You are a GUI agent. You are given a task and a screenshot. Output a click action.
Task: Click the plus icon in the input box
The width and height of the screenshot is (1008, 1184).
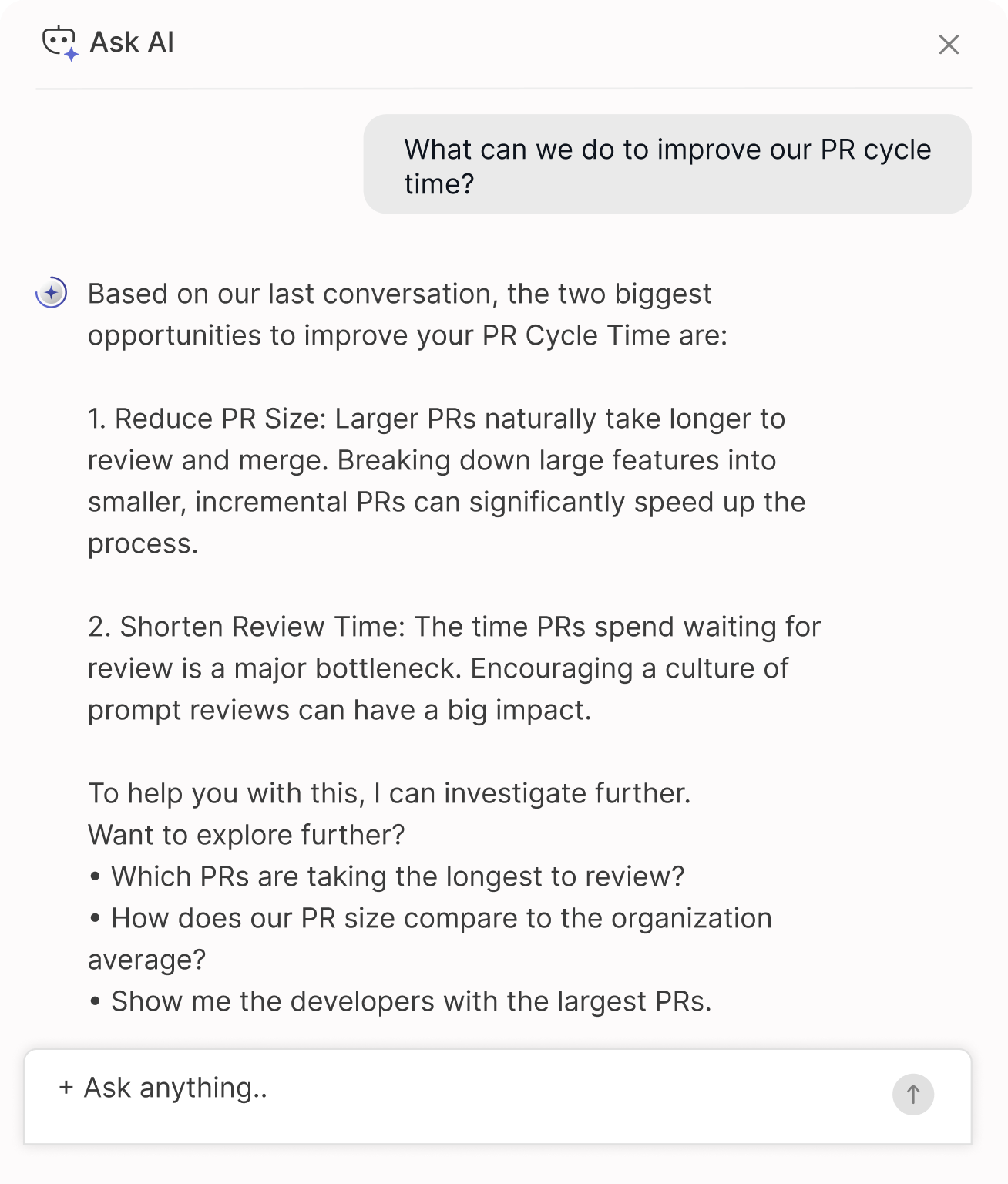66,1088
